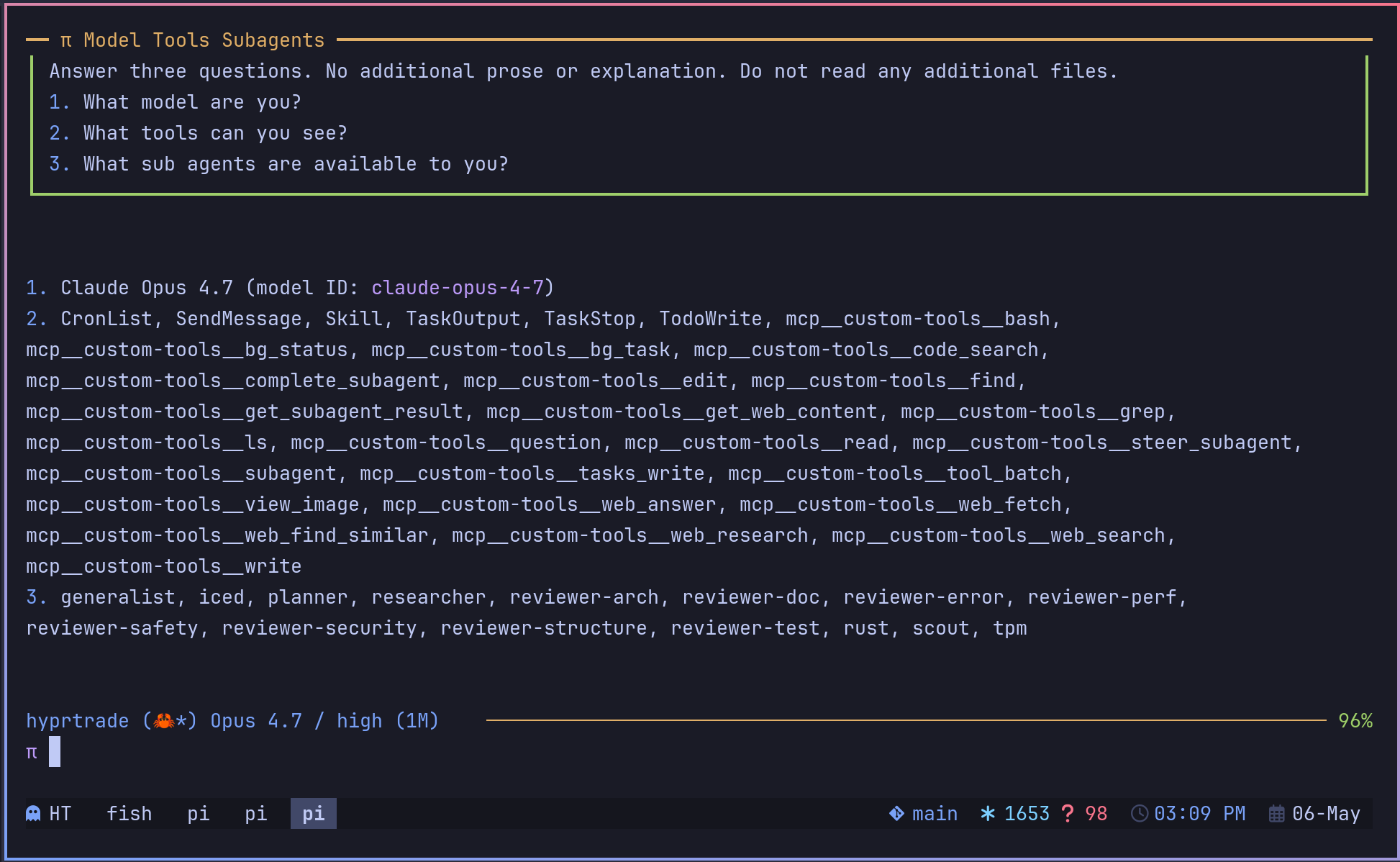Click the iced subagent name
This screenshot has height=862, width=1400.
click(x=222, y=597)
